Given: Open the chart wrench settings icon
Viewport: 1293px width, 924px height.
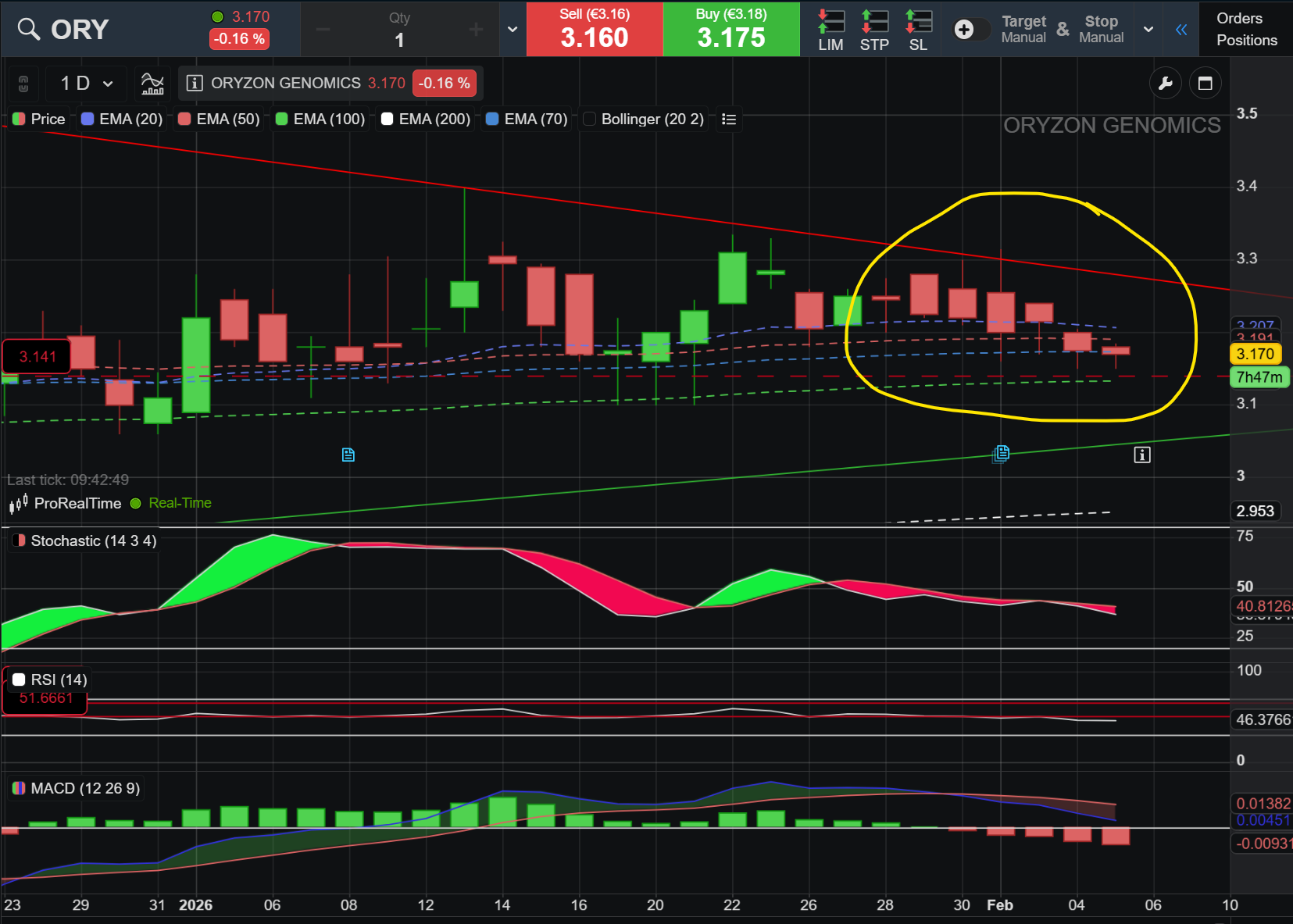Looking at the screenshot, I should pos(1165,84).
